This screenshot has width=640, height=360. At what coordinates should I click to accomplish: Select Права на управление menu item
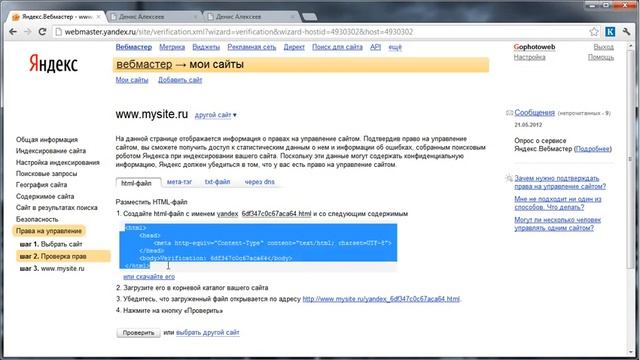tap(49, 231)
